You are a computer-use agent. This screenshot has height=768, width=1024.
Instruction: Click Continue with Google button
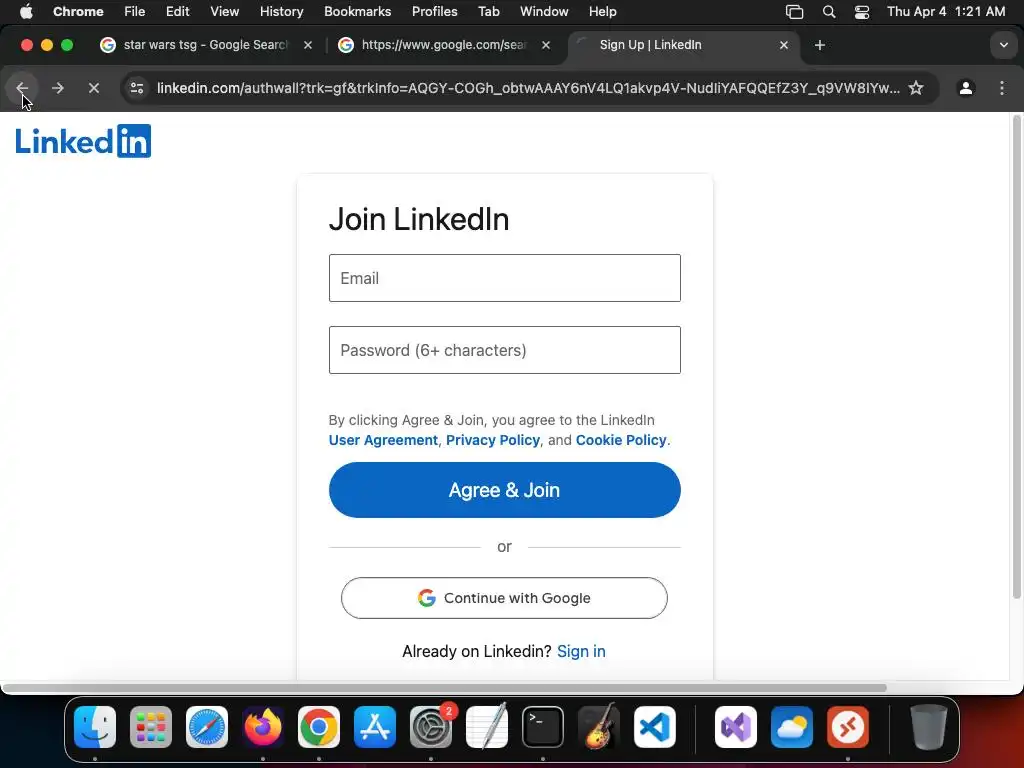click(504, 598)
